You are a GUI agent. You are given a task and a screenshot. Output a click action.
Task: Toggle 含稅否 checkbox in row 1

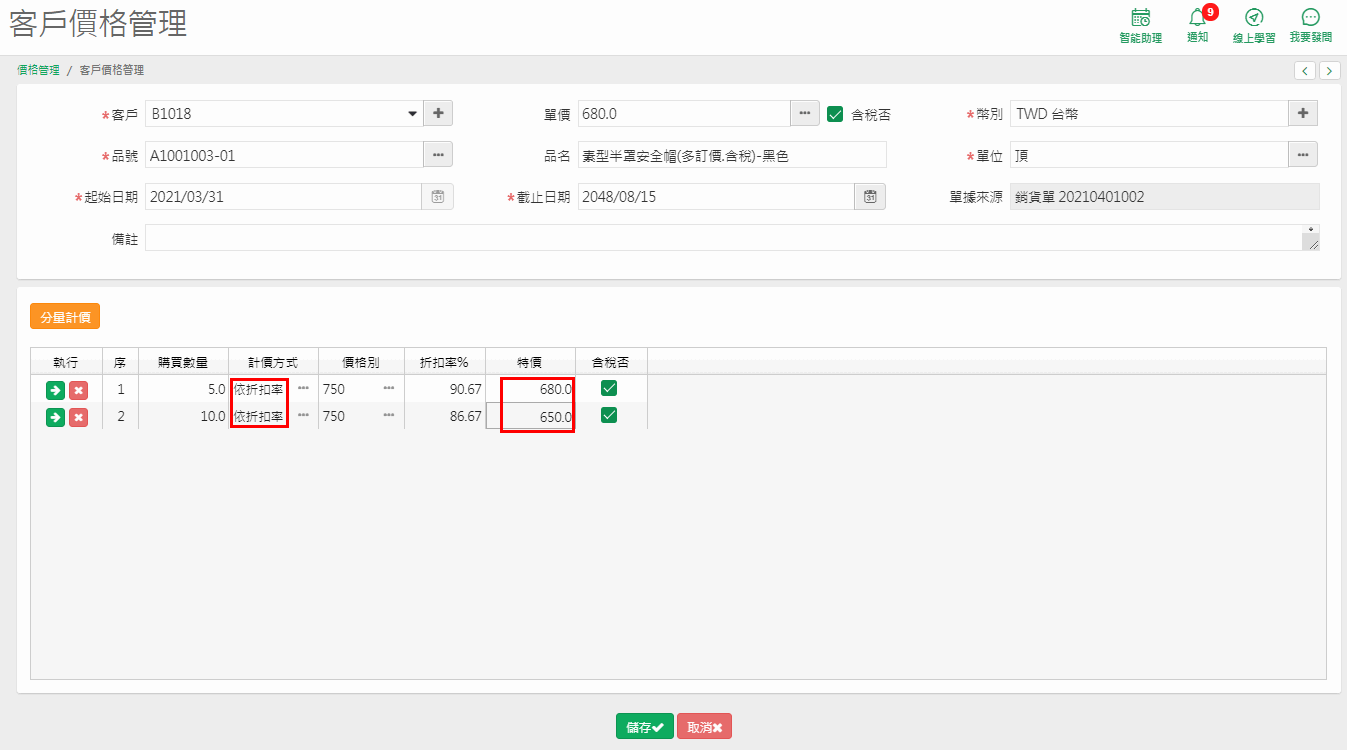click(609, 387)
